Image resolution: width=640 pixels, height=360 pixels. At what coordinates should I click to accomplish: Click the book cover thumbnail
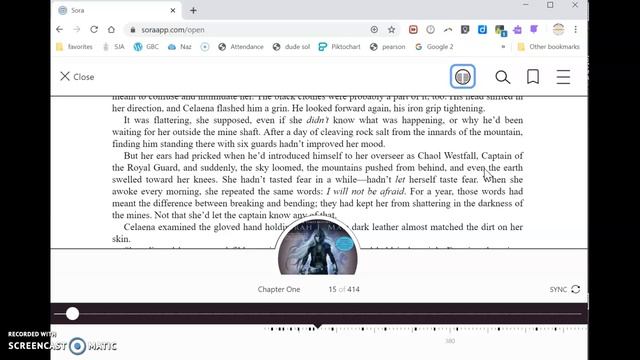[x=318, y=248]
